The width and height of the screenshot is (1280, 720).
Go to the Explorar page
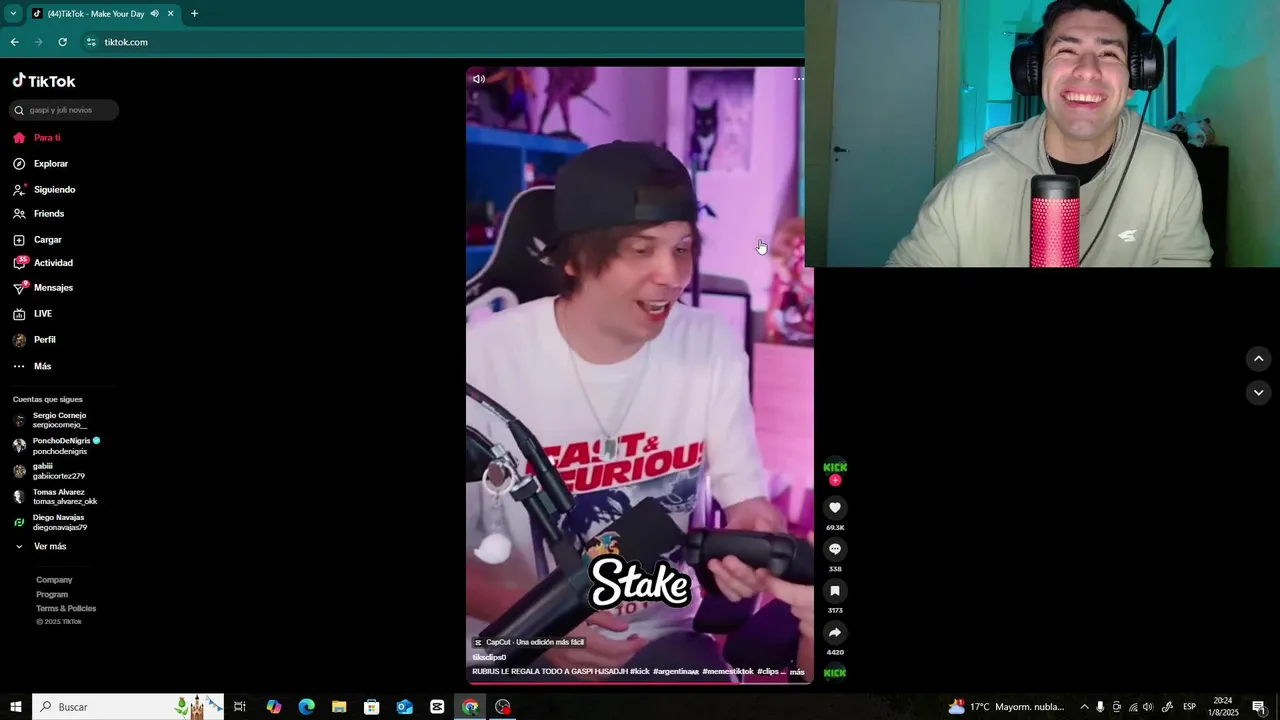41,164
